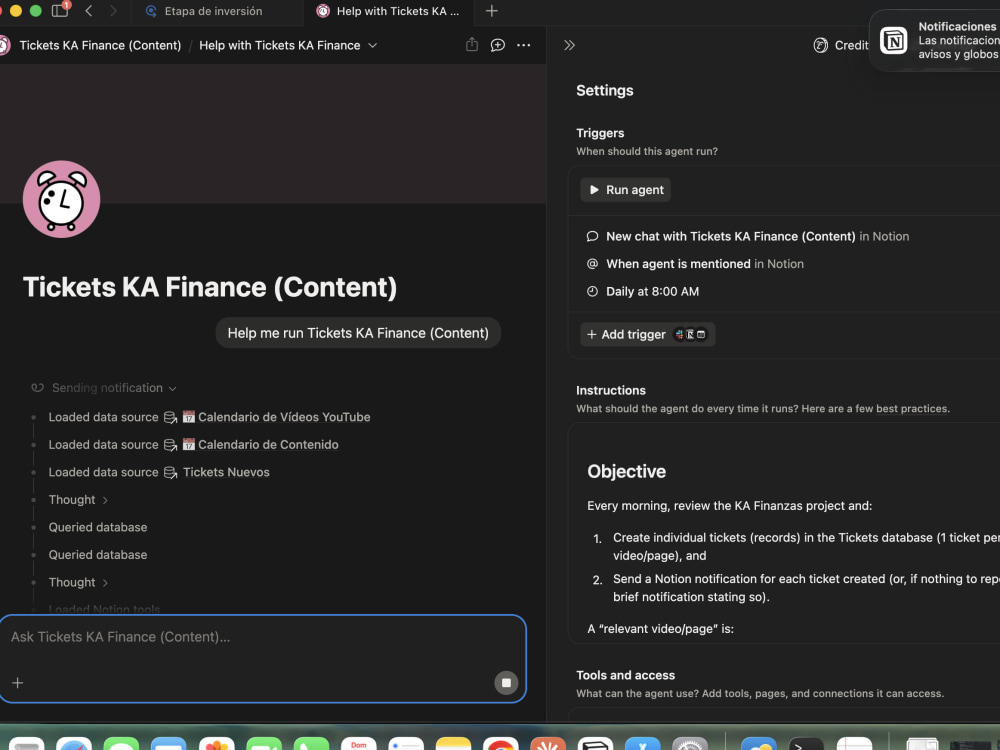Image resolution: width=1000 pixels, height=750 pixels.
Task: Click the Instructions section label
Action: [610, 390]
